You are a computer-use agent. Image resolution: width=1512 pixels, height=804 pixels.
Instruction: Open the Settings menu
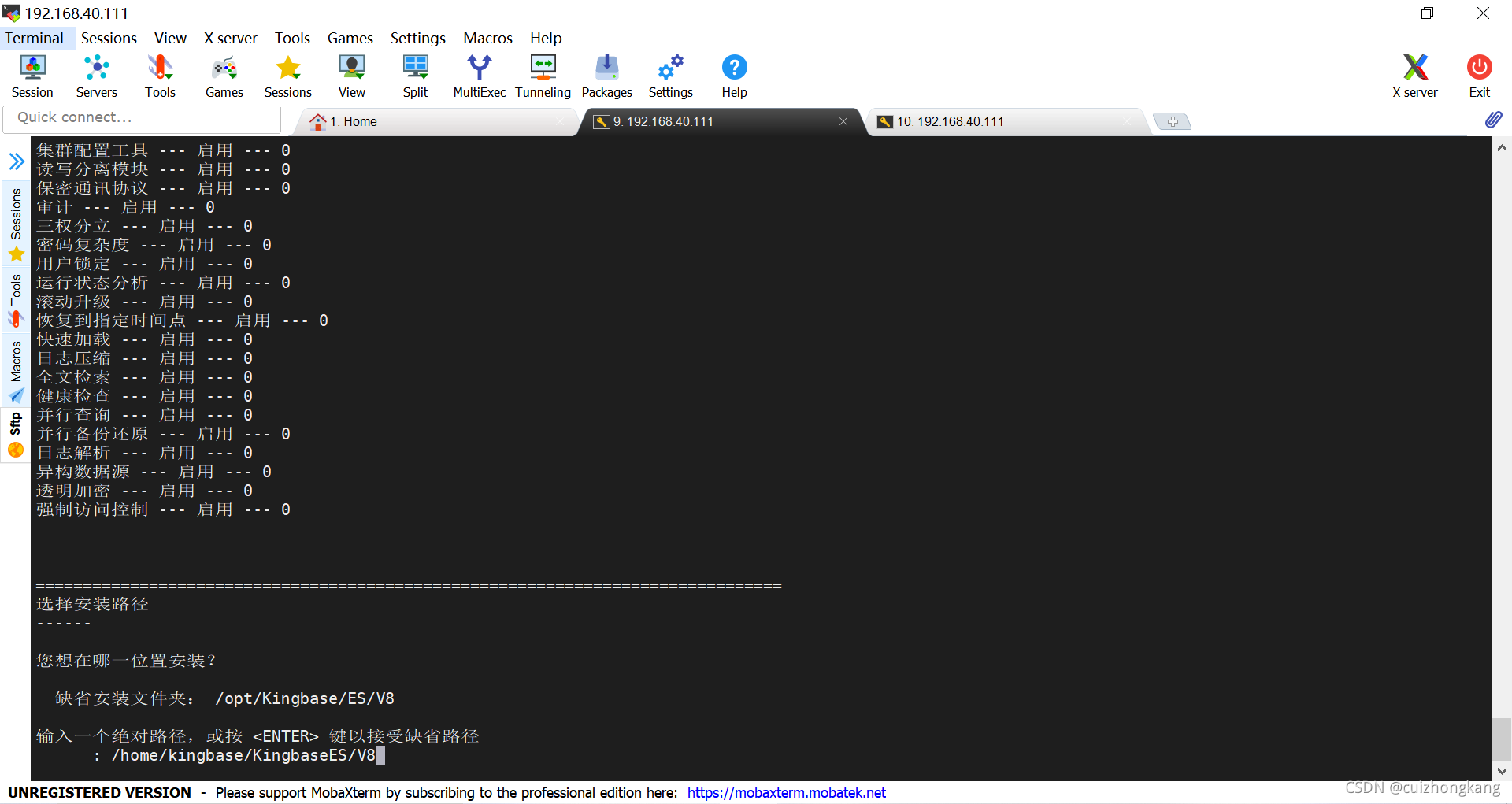417,38
